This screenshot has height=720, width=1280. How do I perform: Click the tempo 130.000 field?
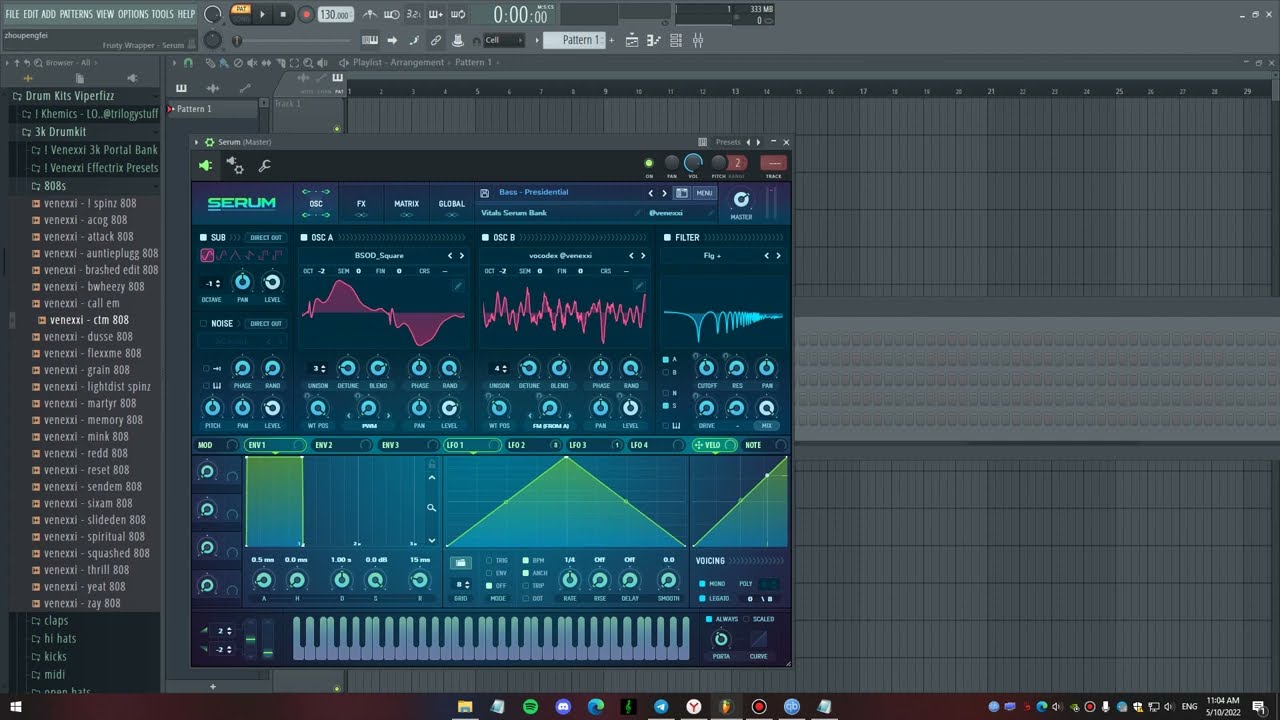335,15
